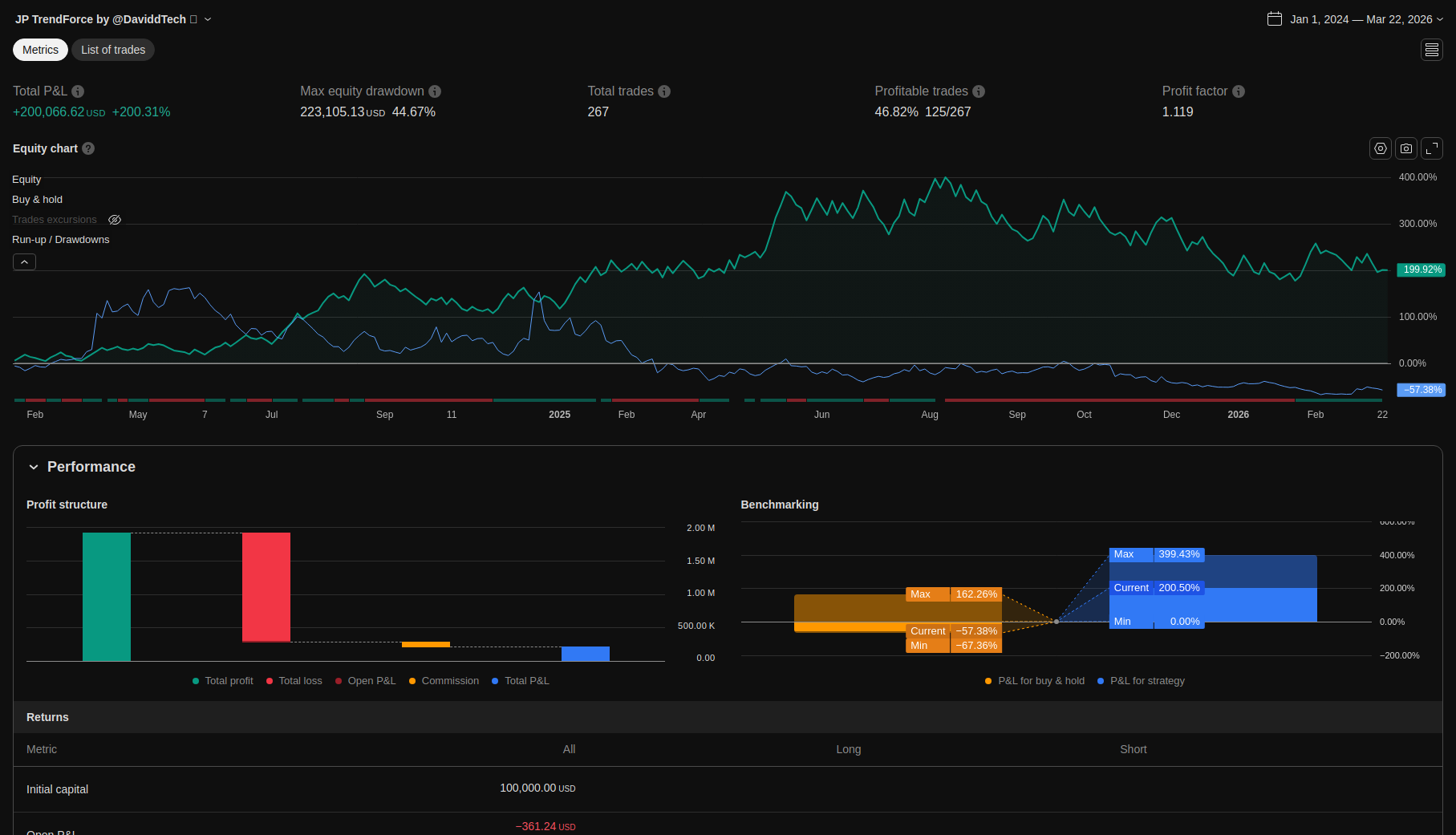Toggle the Buy & hold series in legend
This screenshot has height=835, width=1456.
[37, 200]
